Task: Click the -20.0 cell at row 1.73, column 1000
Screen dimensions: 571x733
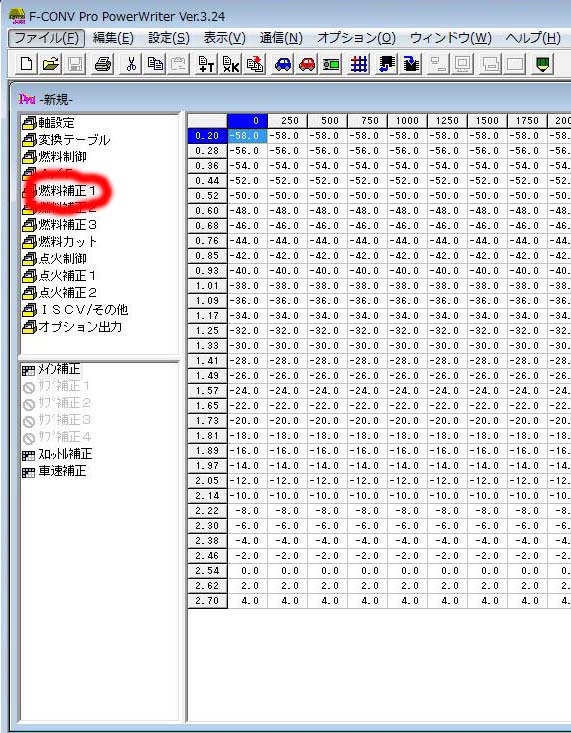Action: [x=407, y=420]
